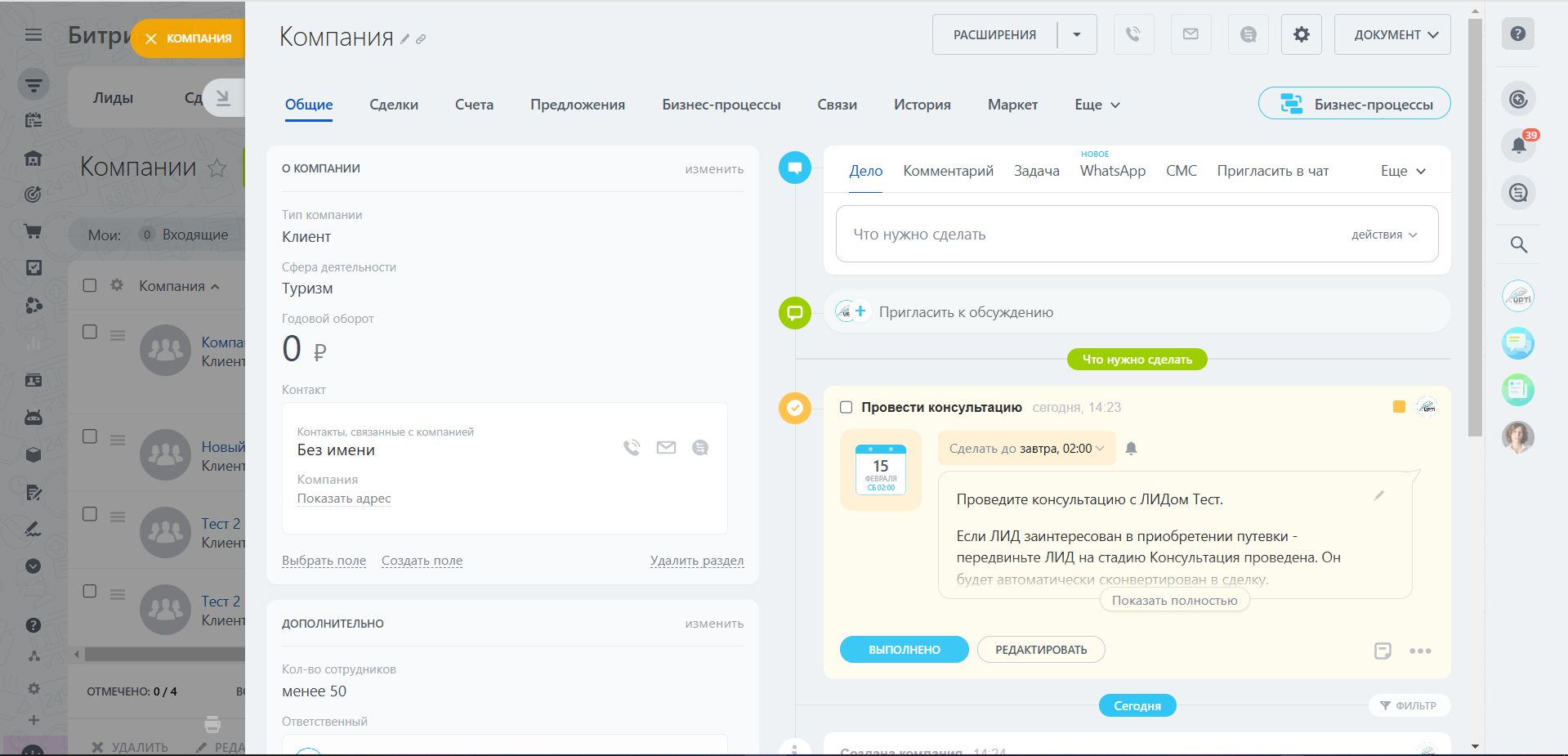
Task: Click the email envelope icon in header
Action: [1191, 34]
